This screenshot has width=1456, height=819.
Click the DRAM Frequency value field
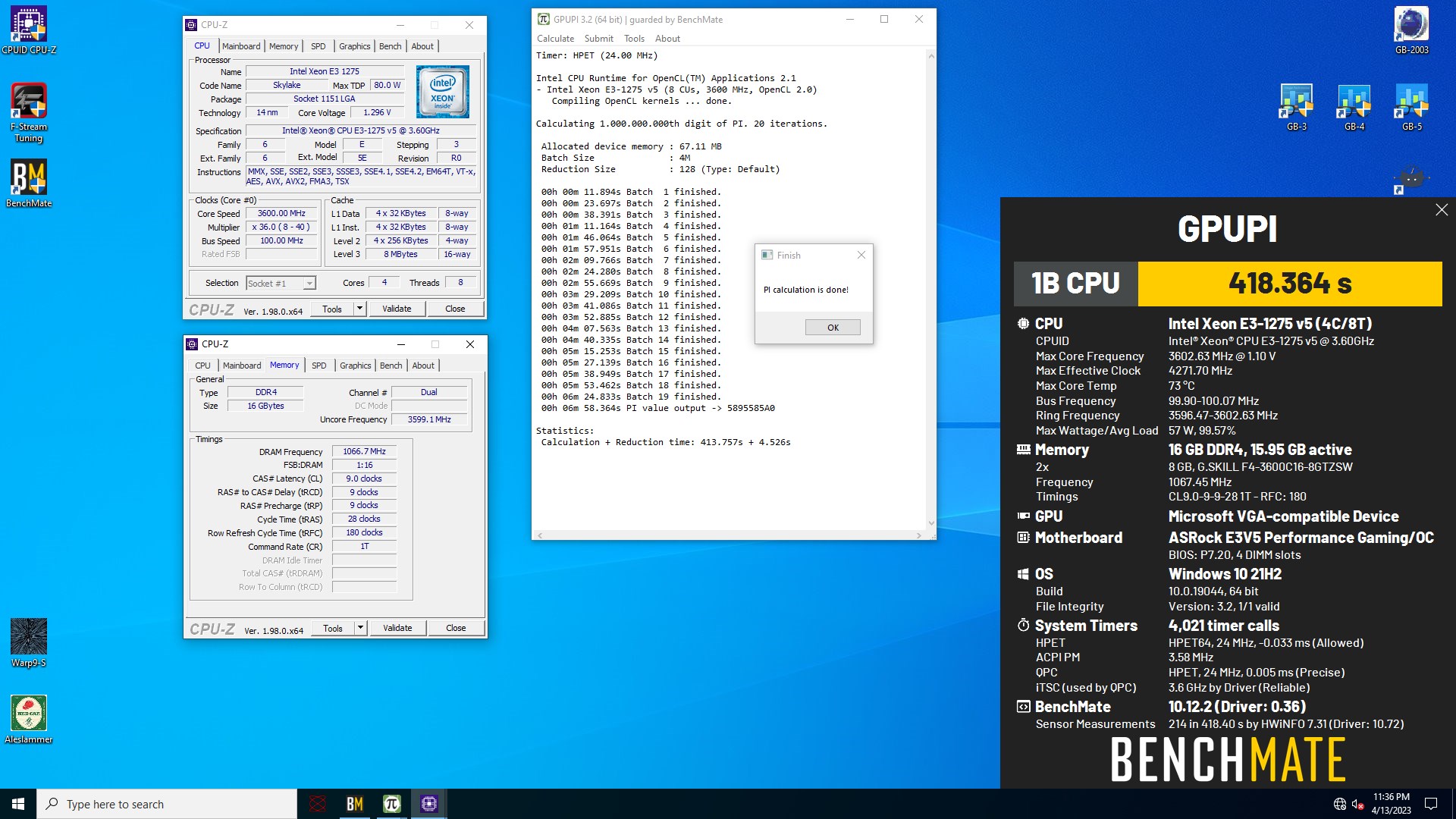click(x=364, y=452)
